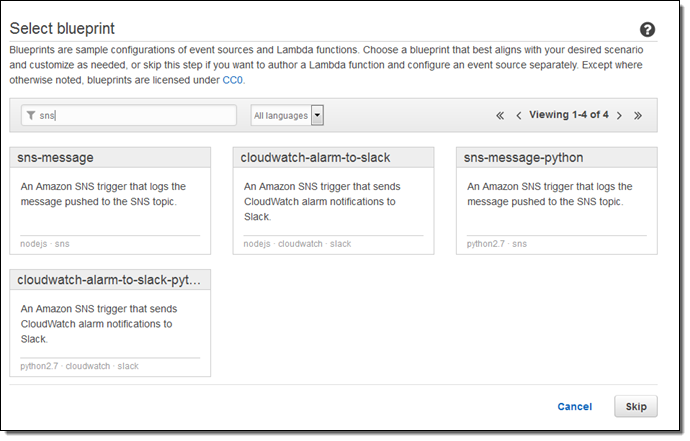This screenshot has height=441, width=690.
Task: Pick the cloudwatch-alarm-to-slack-python blueprint header
Action: [x=109, y=280]
